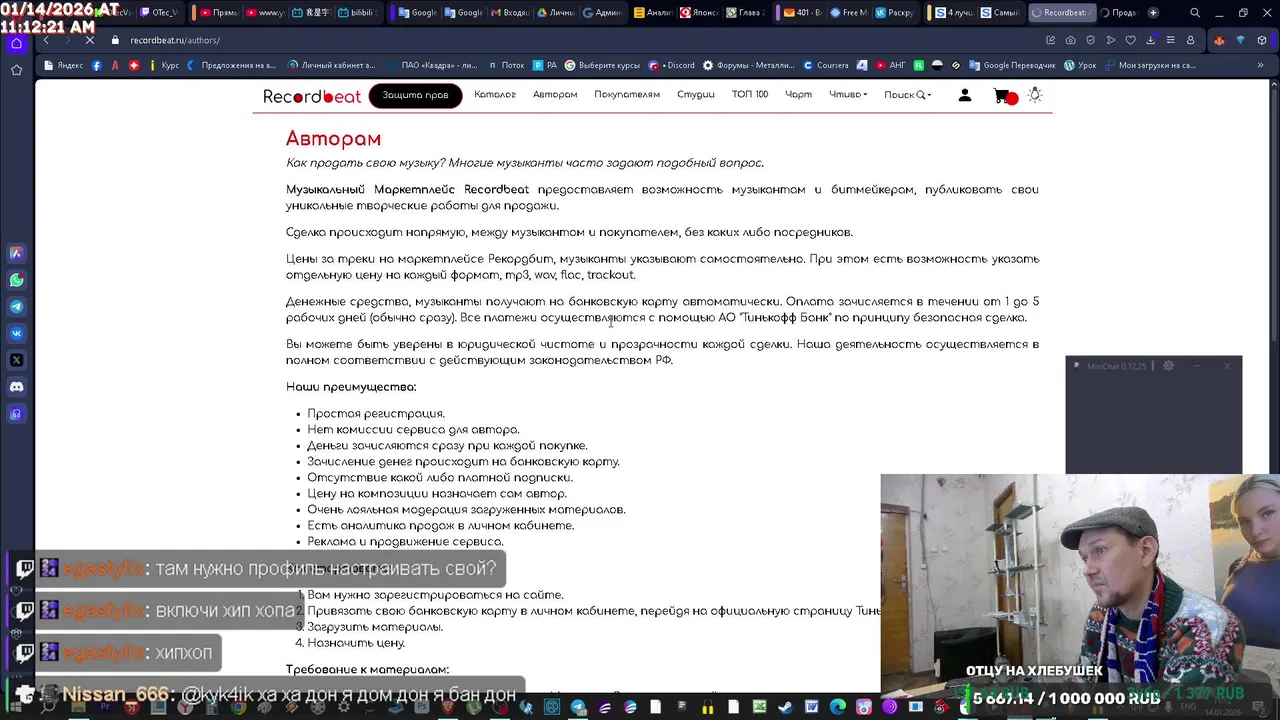Click the Recordbeat logo
1280x720 pixels.
[x=312, y=96]
